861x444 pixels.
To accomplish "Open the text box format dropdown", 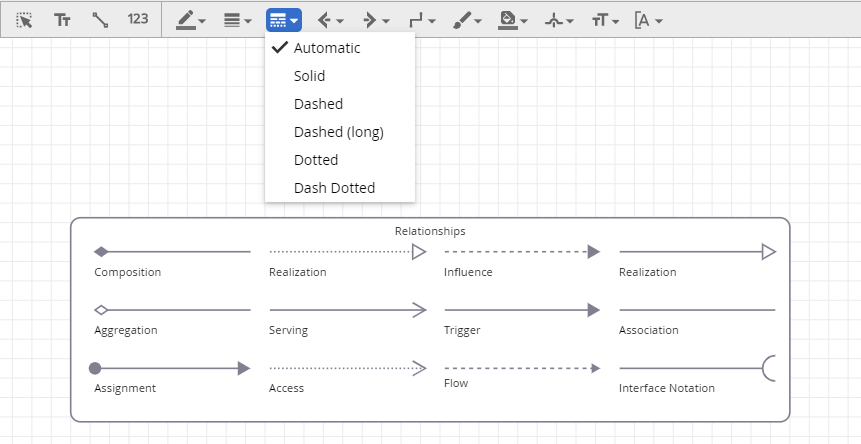I will coord(649,19).
